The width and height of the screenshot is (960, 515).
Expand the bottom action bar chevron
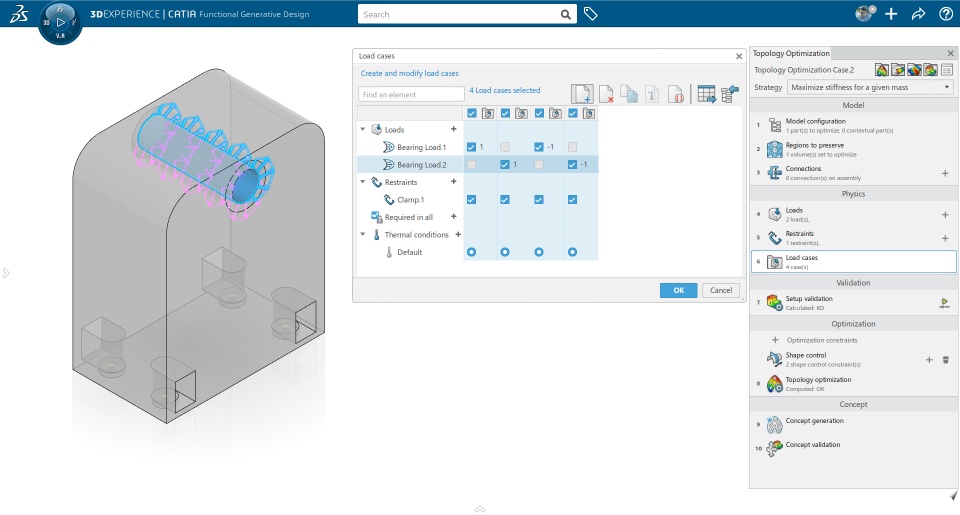click(x=480, y=509)
